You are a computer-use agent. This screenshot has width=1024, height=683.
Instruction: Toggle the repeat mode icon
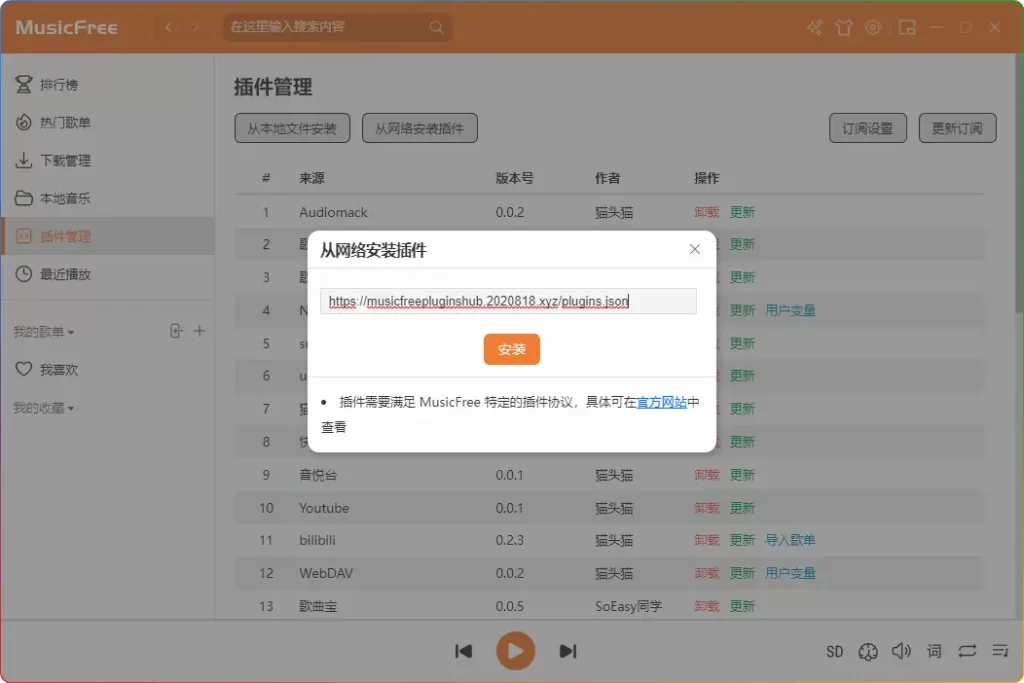(x=967, y=651)
